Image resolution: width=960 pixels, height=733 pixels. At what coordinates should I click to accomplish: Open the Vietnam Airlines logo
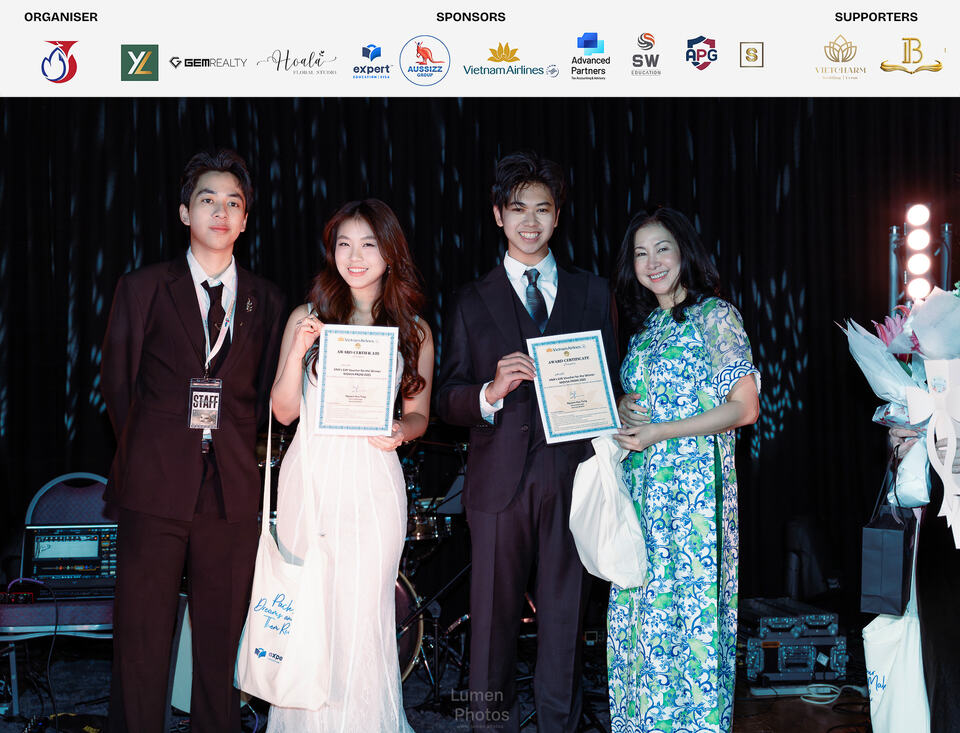pyautogui.click(x=510, y=60)
